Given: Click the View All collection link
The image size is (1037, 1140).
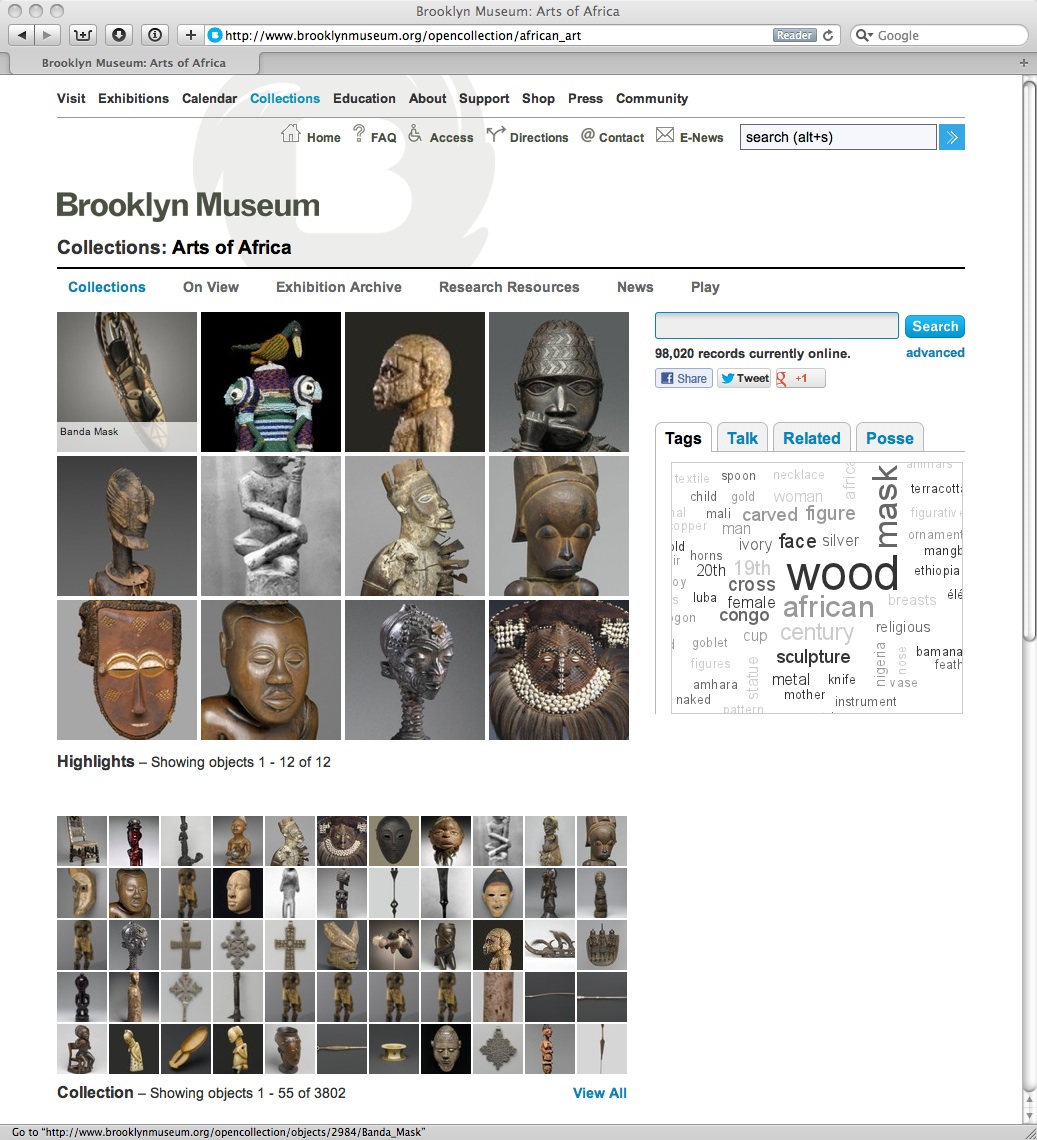Looking at the screenshot, I should click(599, 1093).
